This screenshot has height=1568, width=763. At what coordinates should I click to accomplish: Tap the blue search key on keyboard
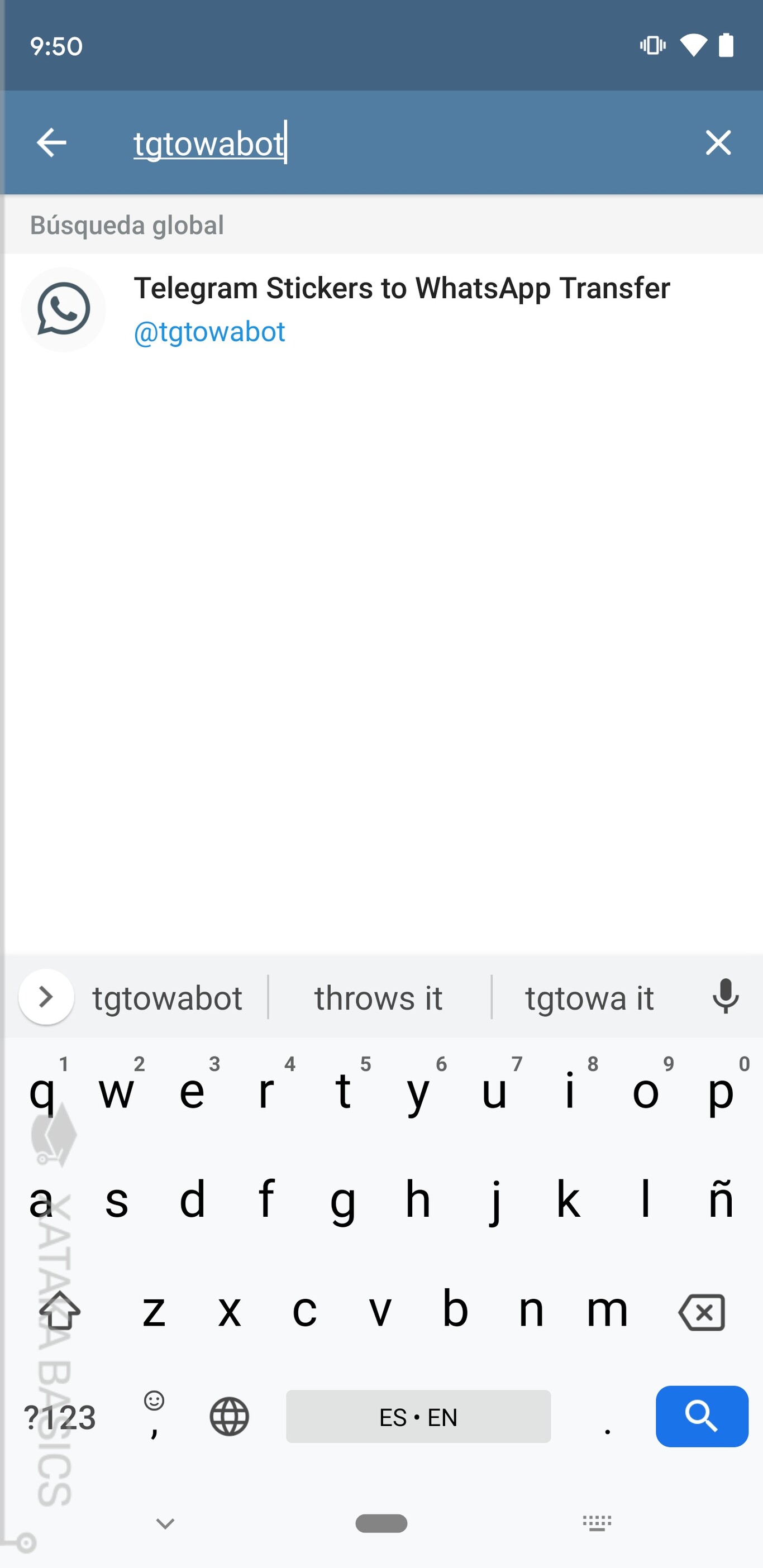click(x=702, y=1416)
